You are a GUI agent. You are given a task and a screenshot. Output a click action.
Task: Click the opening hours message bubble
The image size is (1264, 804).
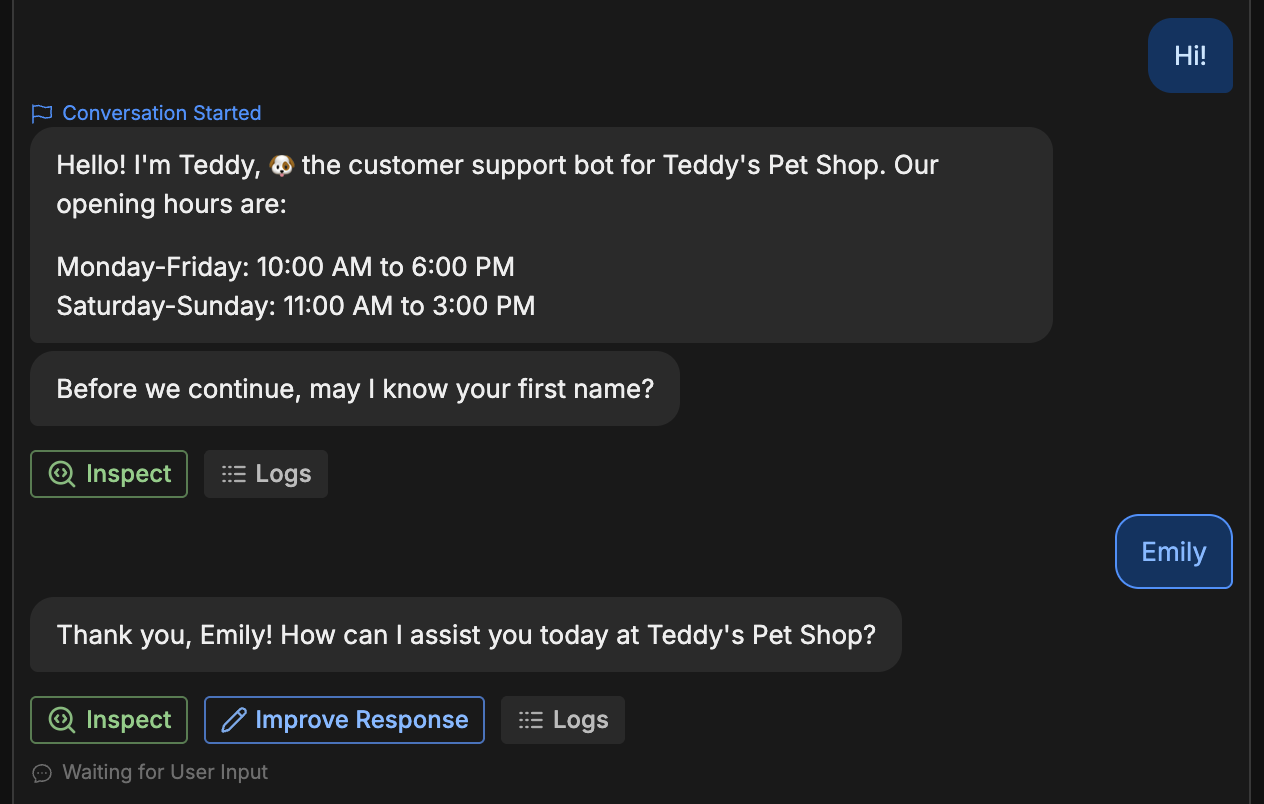pyautogui.click(x=541, y=235)
